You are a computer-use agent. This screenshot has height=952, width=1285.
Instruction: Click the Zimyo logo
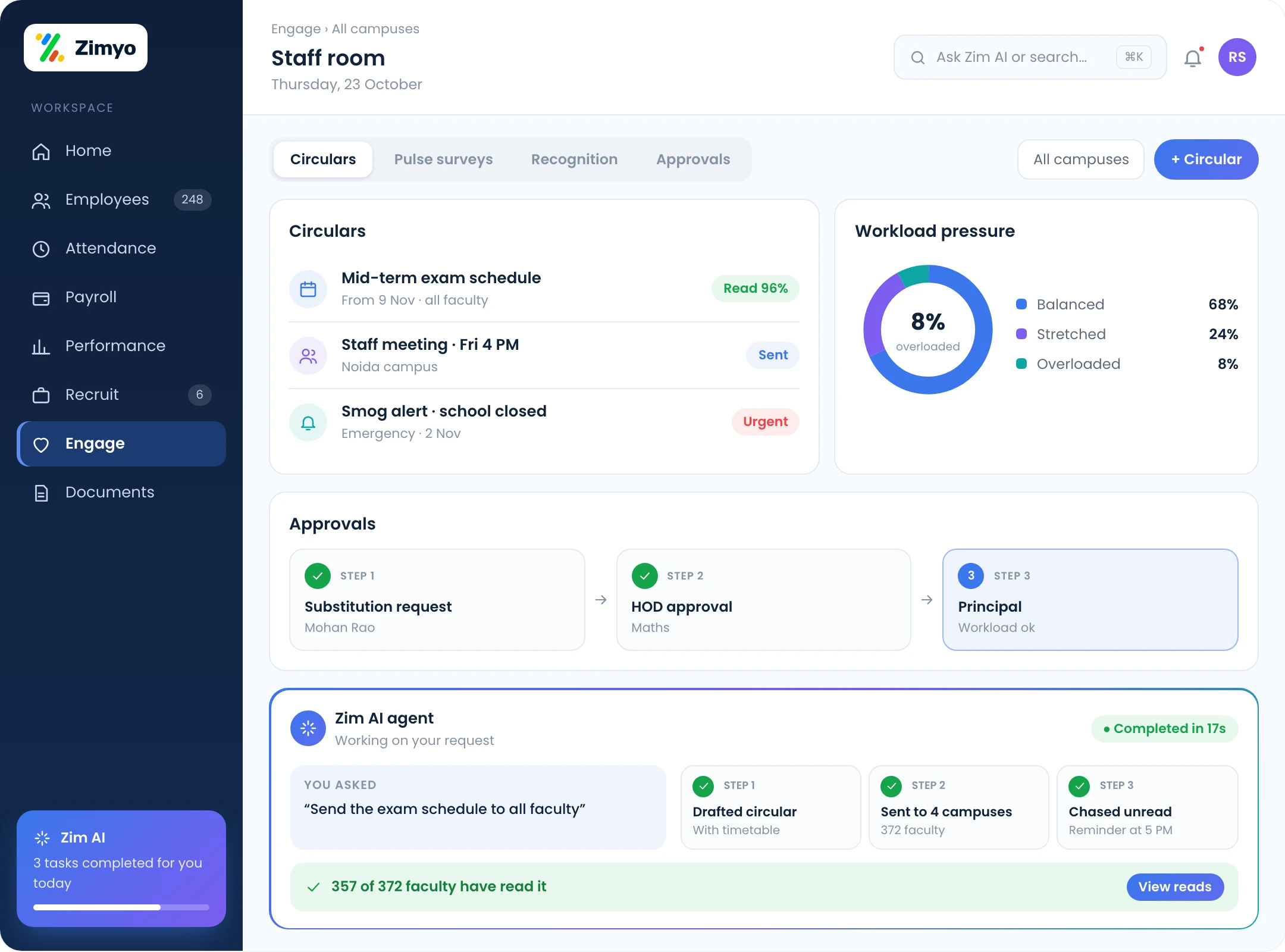[x=86, y=48]
